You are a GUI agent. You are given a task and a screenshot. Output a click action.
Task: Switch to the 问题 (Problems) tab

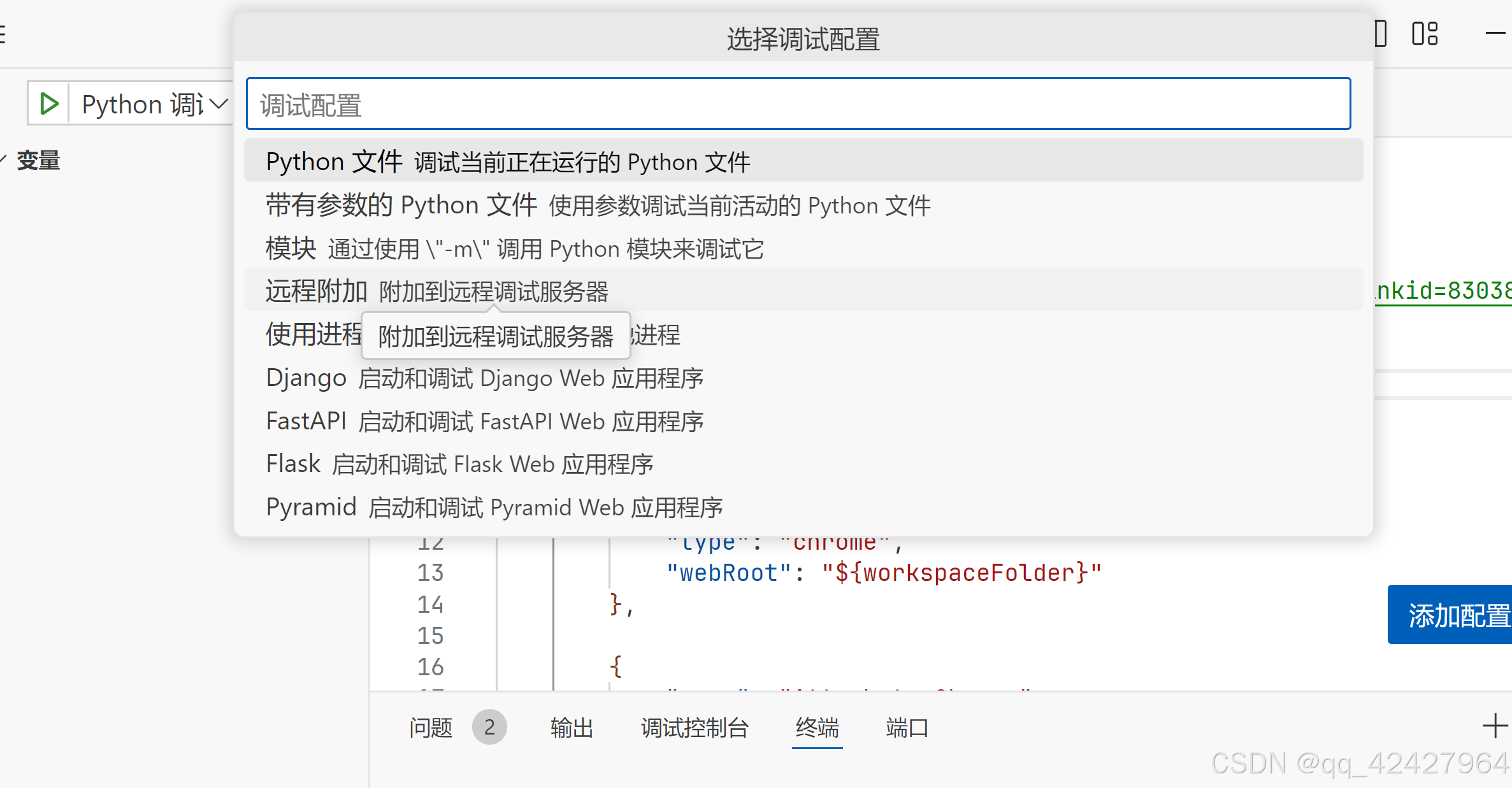[x=431, y=727]
